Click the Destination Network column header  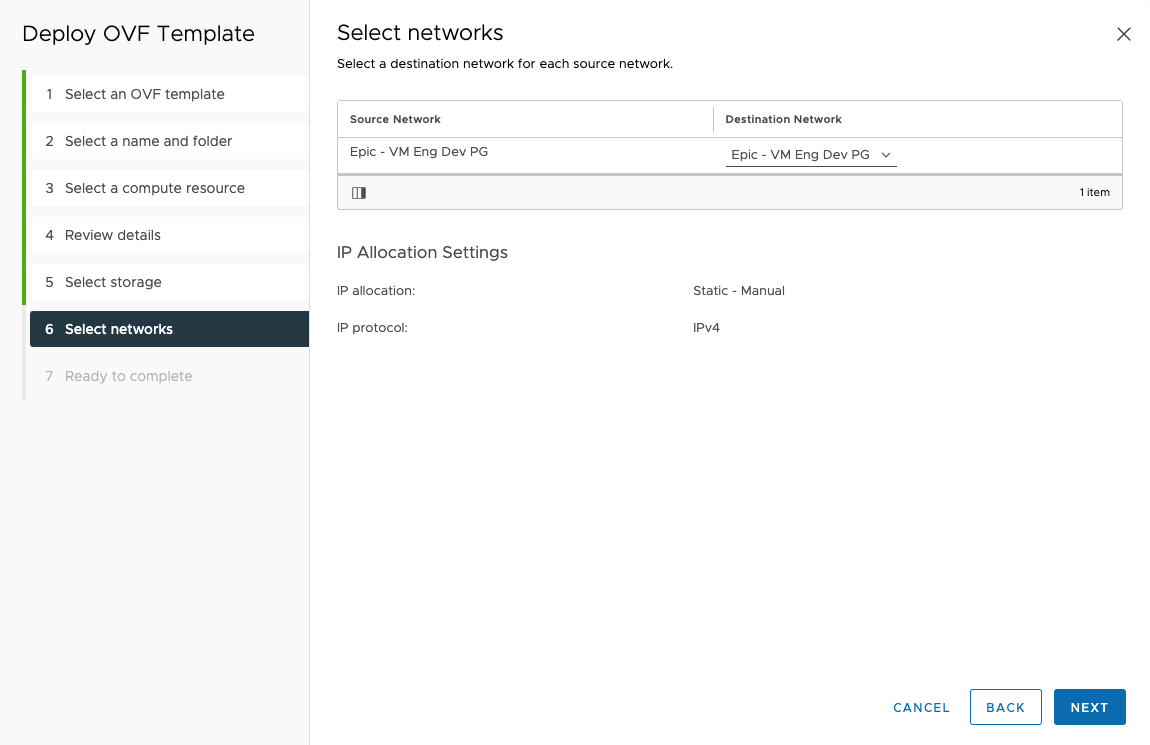(783, 119)
